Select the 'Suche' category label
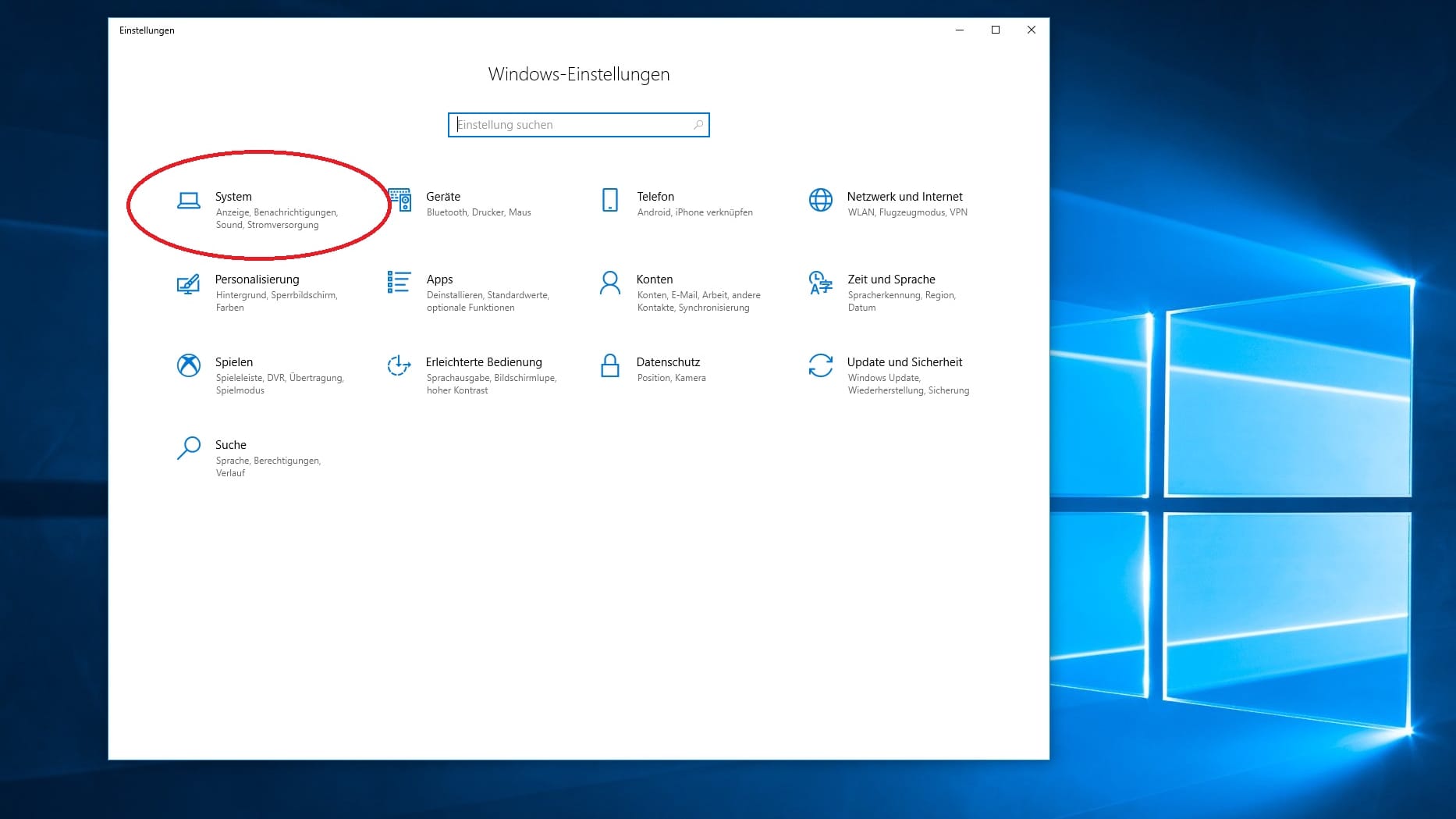 231,445
